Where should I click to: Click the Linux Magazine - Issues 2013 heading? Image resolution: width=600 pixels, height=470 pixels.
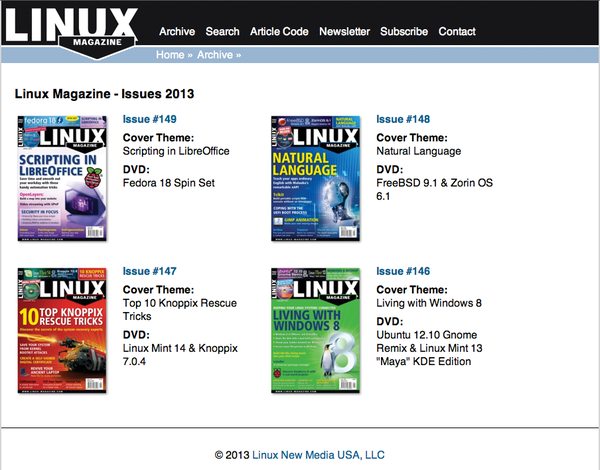coord(105,94)
